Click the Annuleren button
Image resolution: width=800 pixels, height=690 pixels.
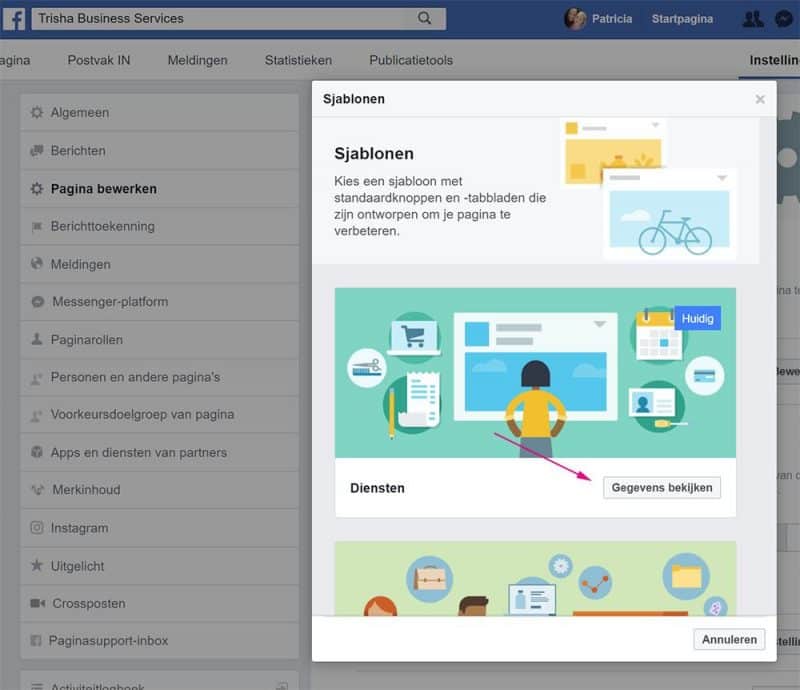point(729,639)
